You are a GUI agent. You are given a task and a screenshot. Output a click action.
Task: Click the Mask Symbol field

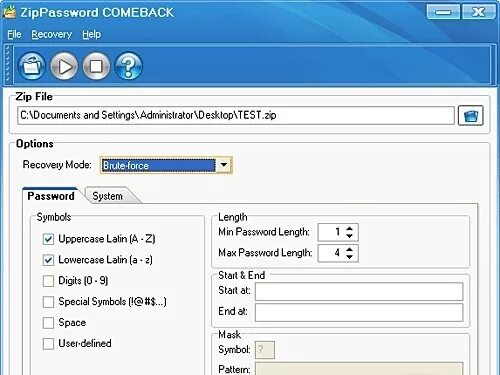click(x=265, y=350)
